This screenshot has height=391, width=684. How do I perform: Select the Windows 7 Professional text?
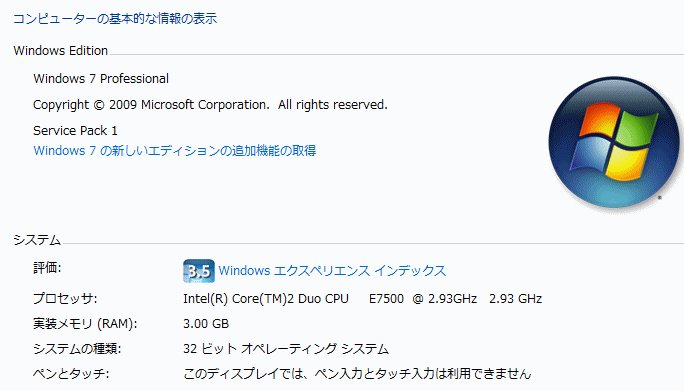tap(101, 79)
